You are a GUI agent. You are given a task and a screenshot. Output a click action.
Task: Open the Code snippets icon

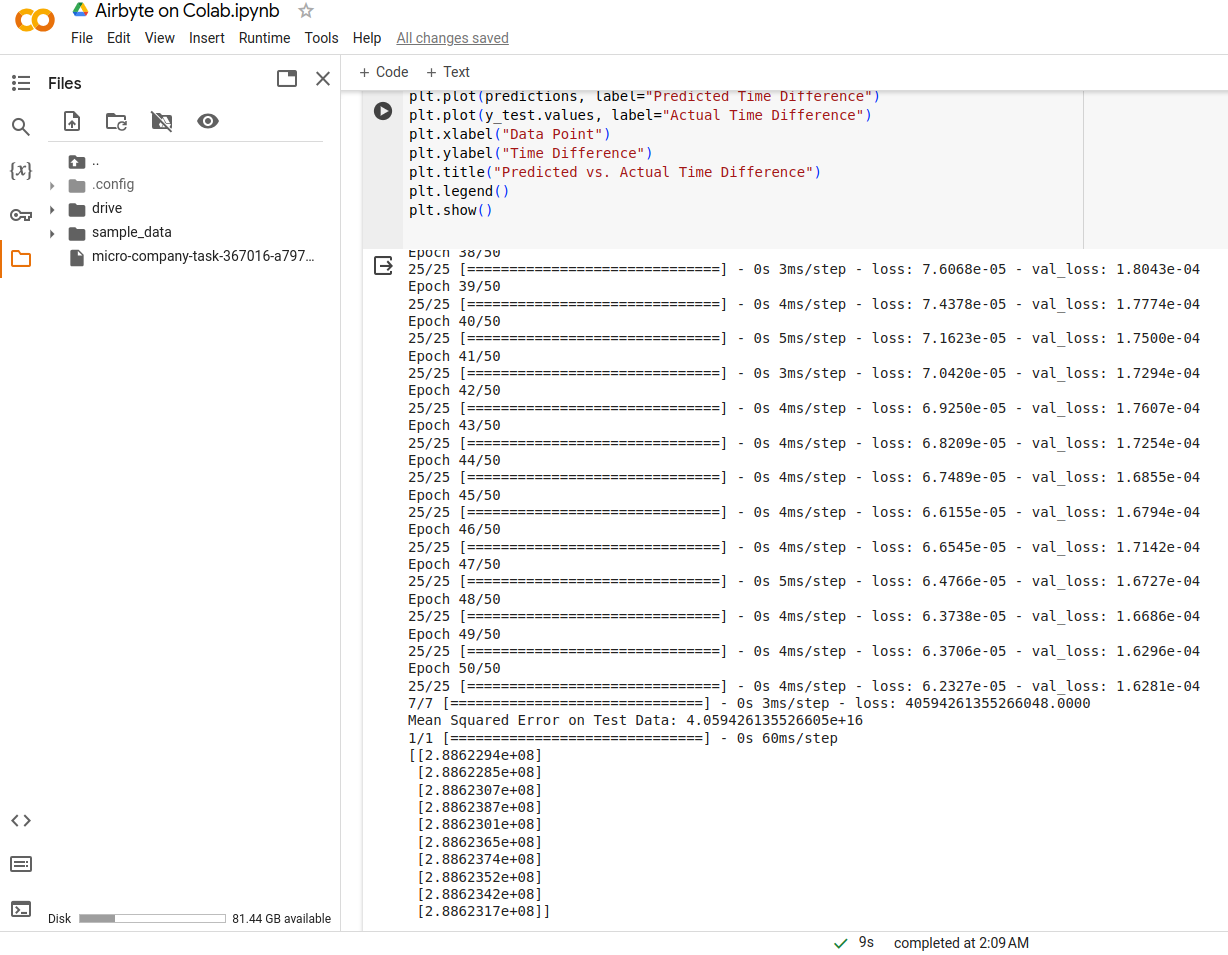coord(21,820)
